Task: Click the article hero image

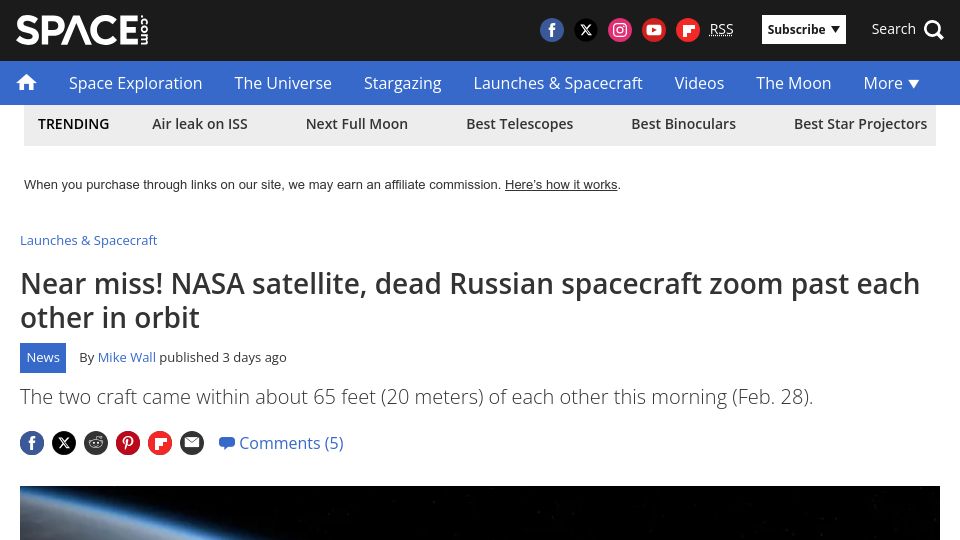Action: click(x=479, y=513)
